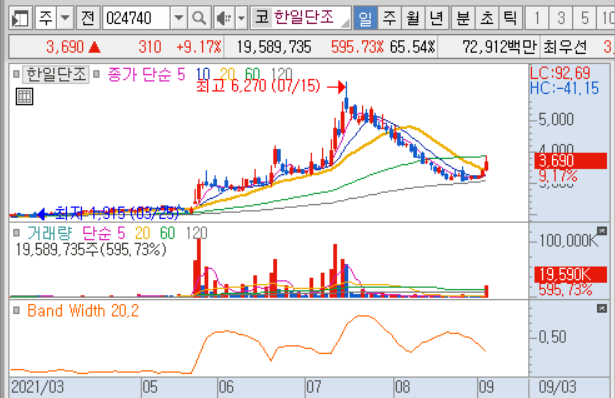Viewport: 615px width, 398px height.
Task: Open stock search with magnifier icon
Action: point(199,18)
